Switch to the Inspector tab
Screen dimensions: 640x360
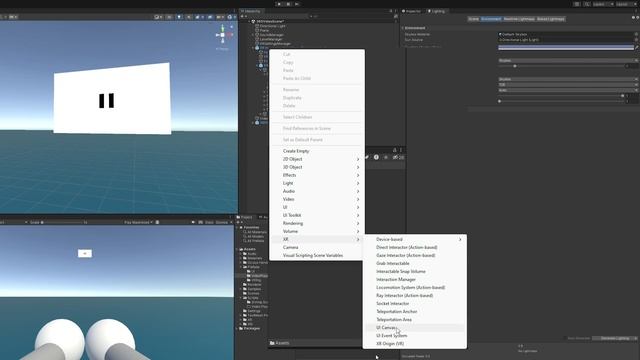(411, 11)
